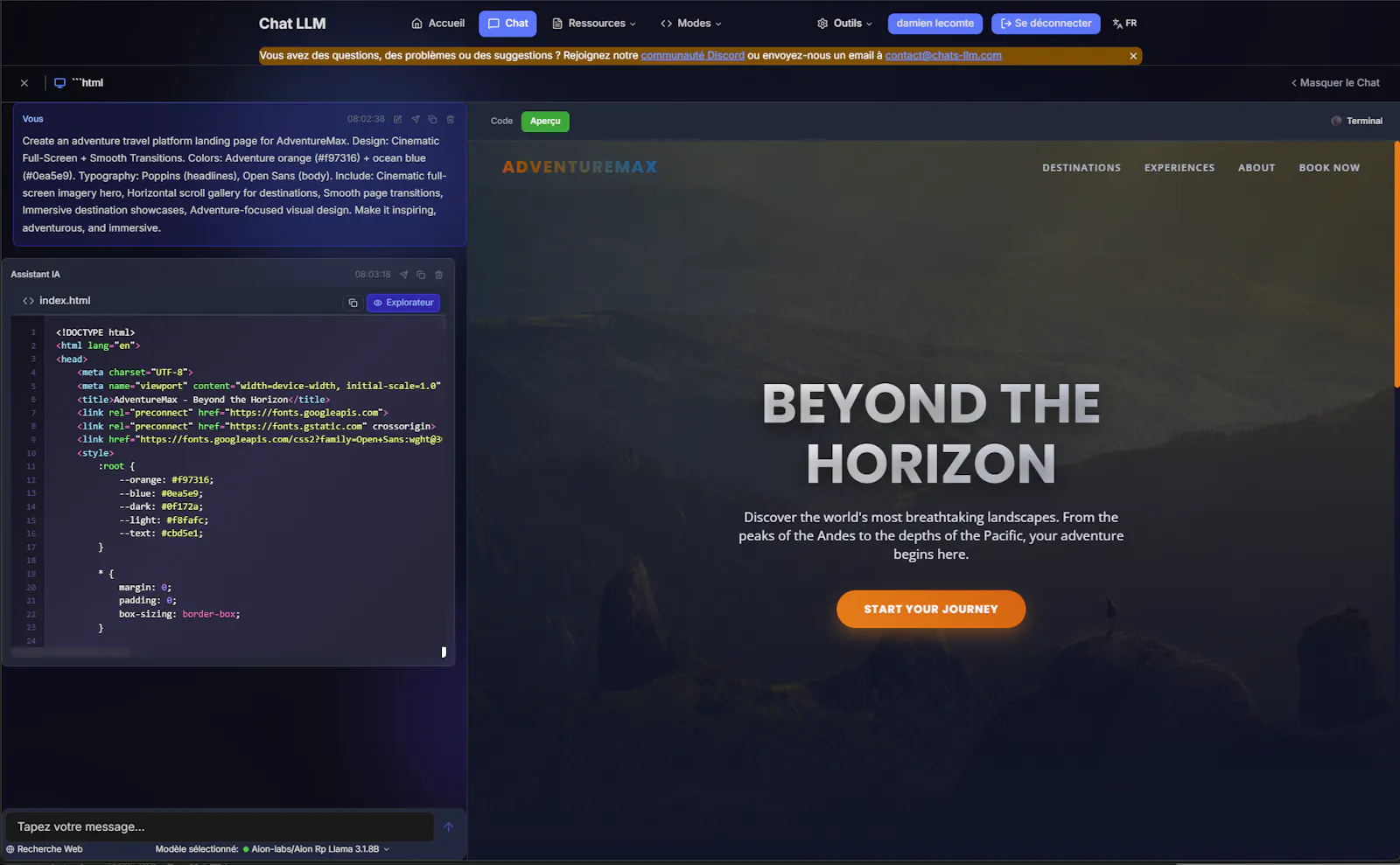Expand the Ressources dropdown menu
The image size is (1400, 865).
[594, 24]
